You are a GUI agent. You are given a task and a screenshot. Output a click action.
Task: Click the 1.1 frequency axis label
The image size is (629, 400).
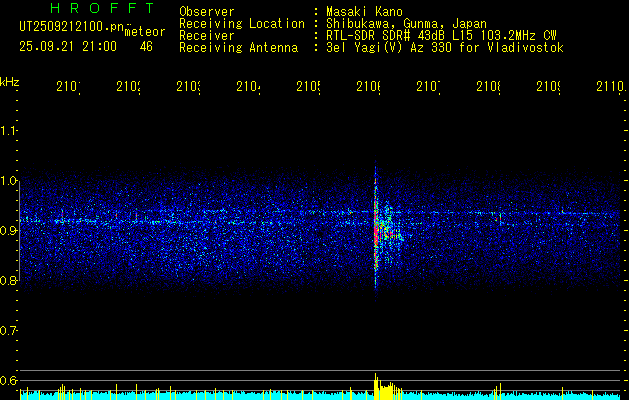tap(9, 131)
